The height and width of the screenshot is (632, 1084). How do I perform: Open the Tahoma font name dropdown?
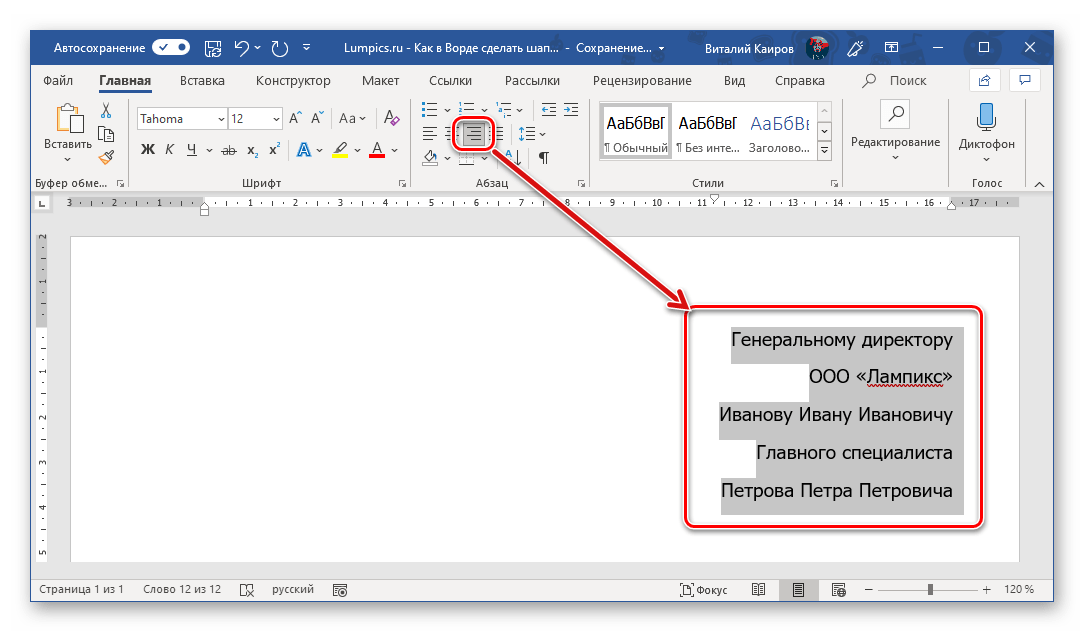coord(220,119)
